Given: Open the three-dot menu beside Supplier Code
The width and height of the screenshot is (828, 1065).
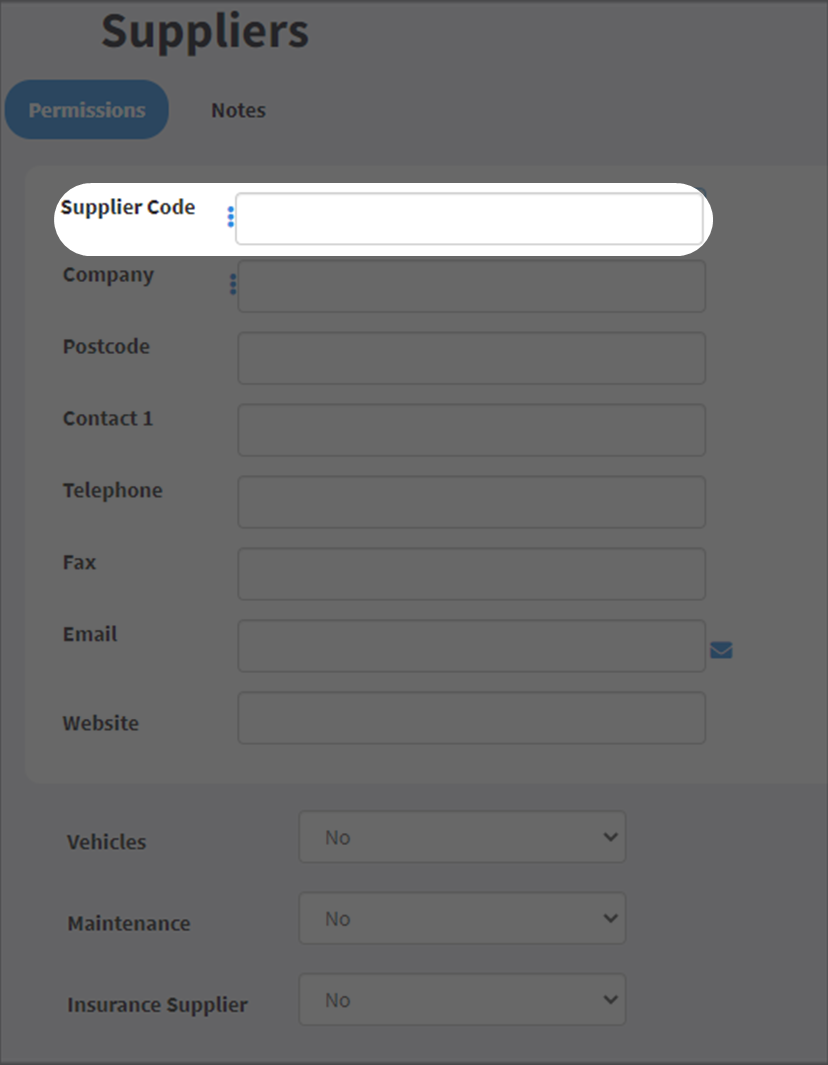Looking at the screenshot, I should point(231,217).
